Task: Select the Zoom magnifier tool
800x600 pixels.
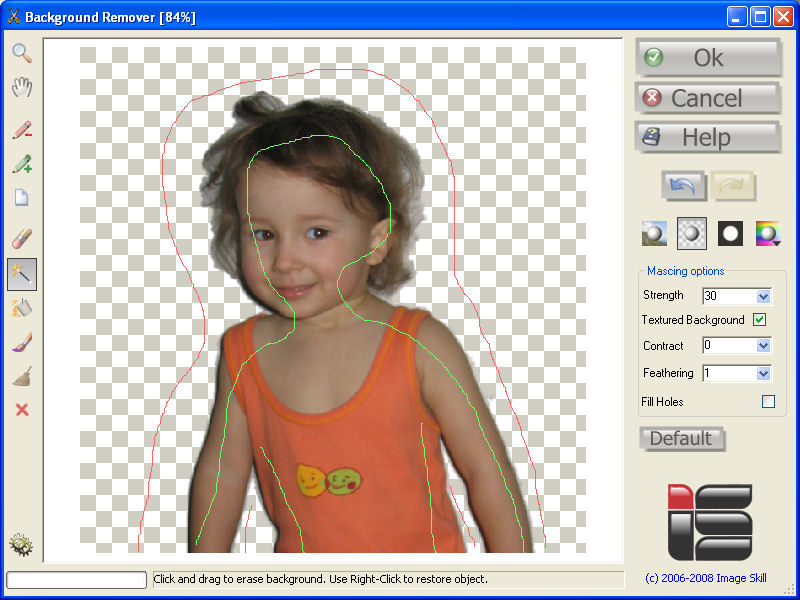Action: pyautogui.click(x=22, y=53)
